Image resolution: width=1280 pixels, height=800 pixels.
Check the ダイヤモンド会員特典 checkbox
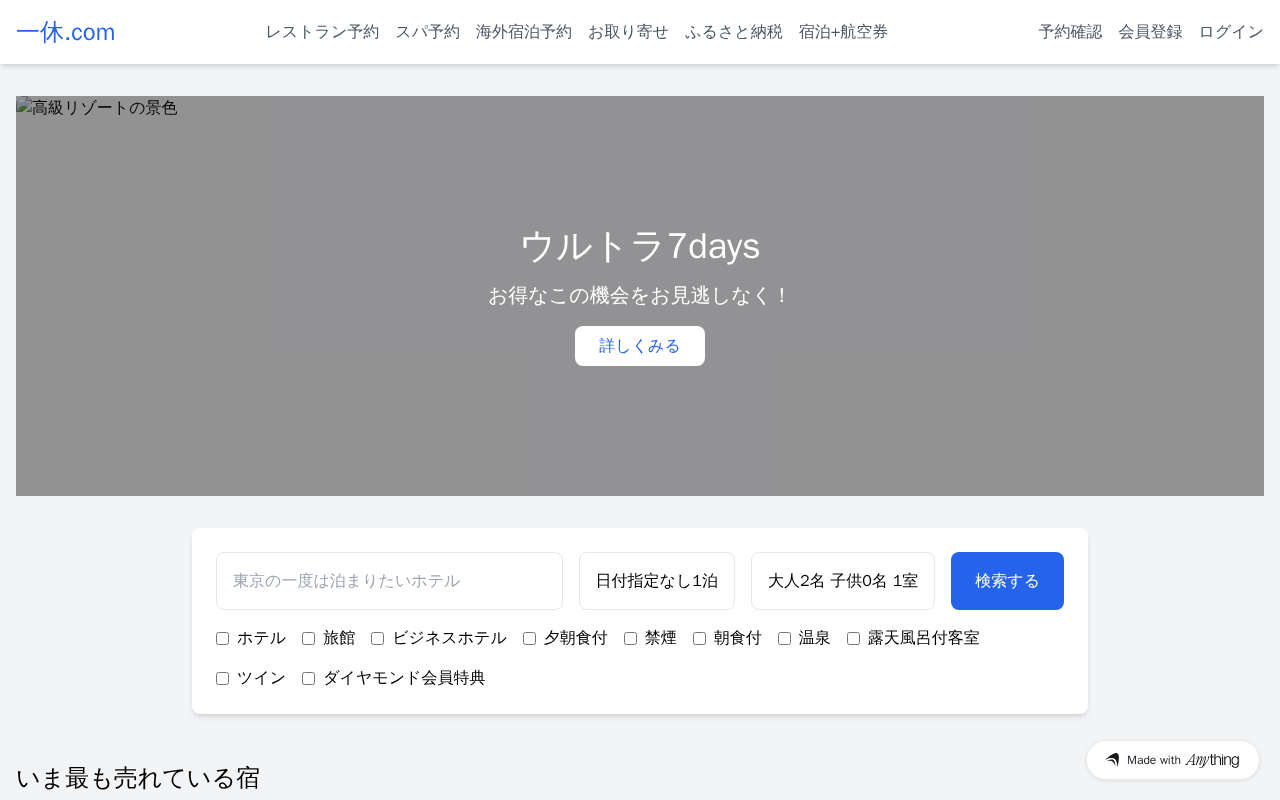coord(309,679)
